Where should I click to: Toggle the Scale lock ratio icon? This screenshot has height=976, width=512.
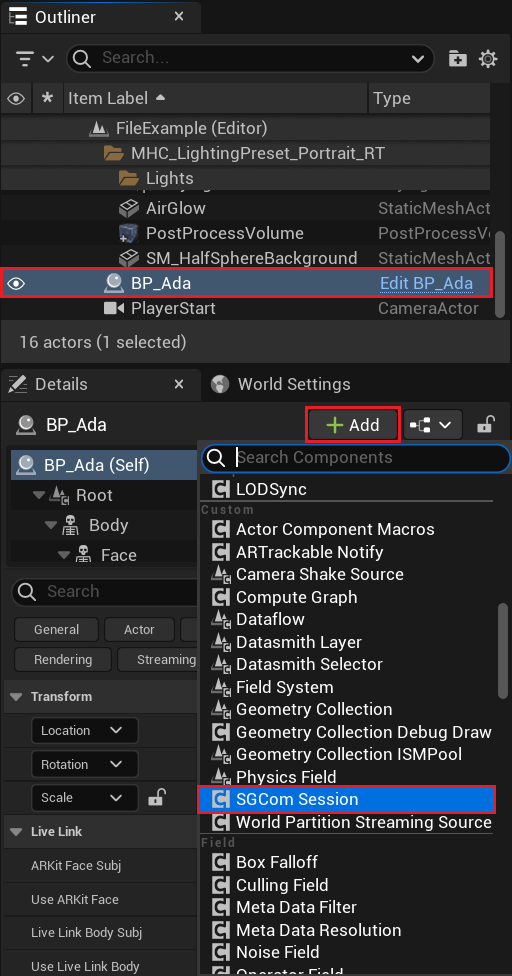(157, 797)
